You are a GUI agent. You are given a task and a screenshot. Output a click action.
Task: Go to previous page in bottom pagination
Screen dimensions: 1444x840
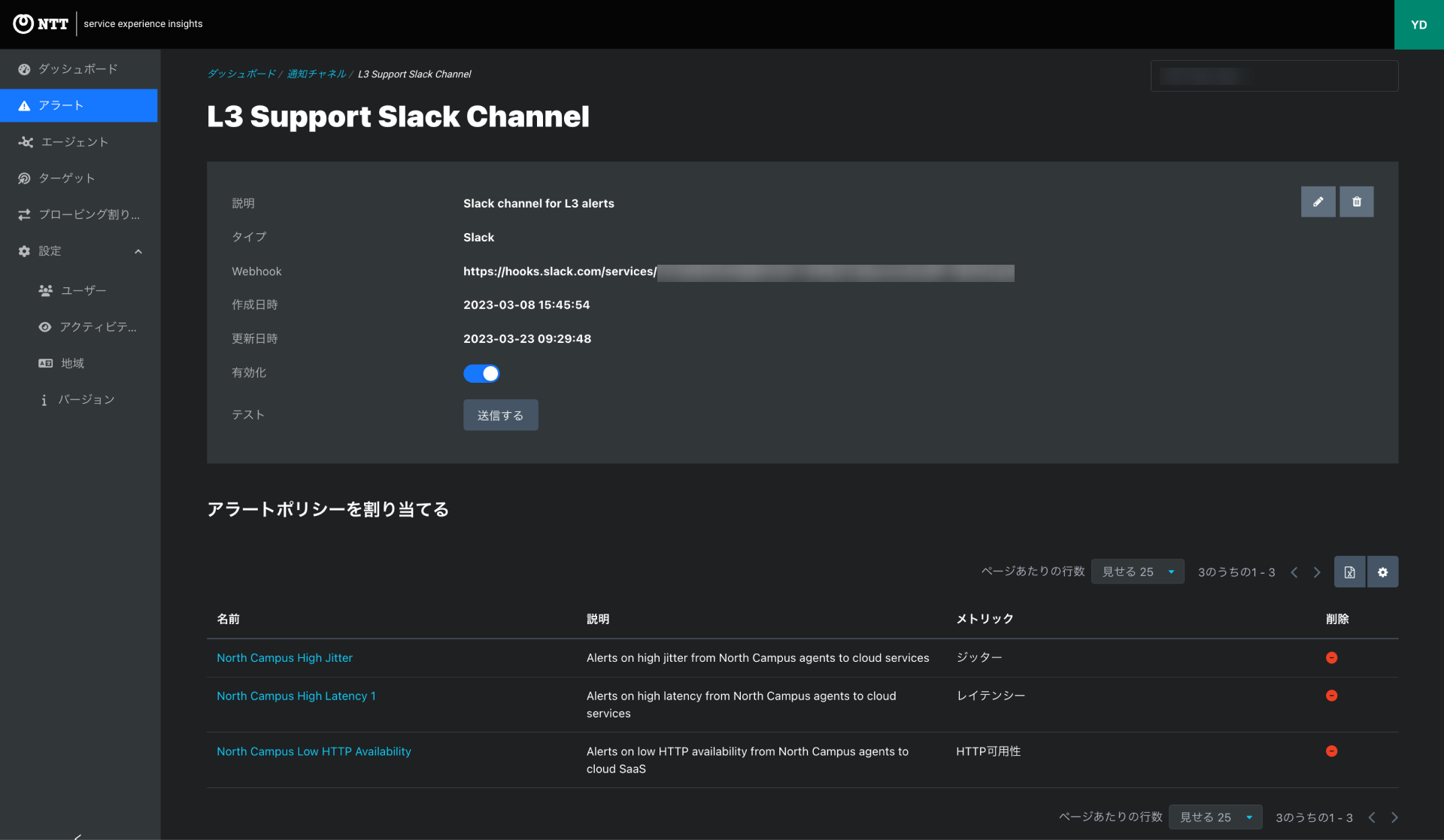pyautogui.click(x=1372, y=817)
